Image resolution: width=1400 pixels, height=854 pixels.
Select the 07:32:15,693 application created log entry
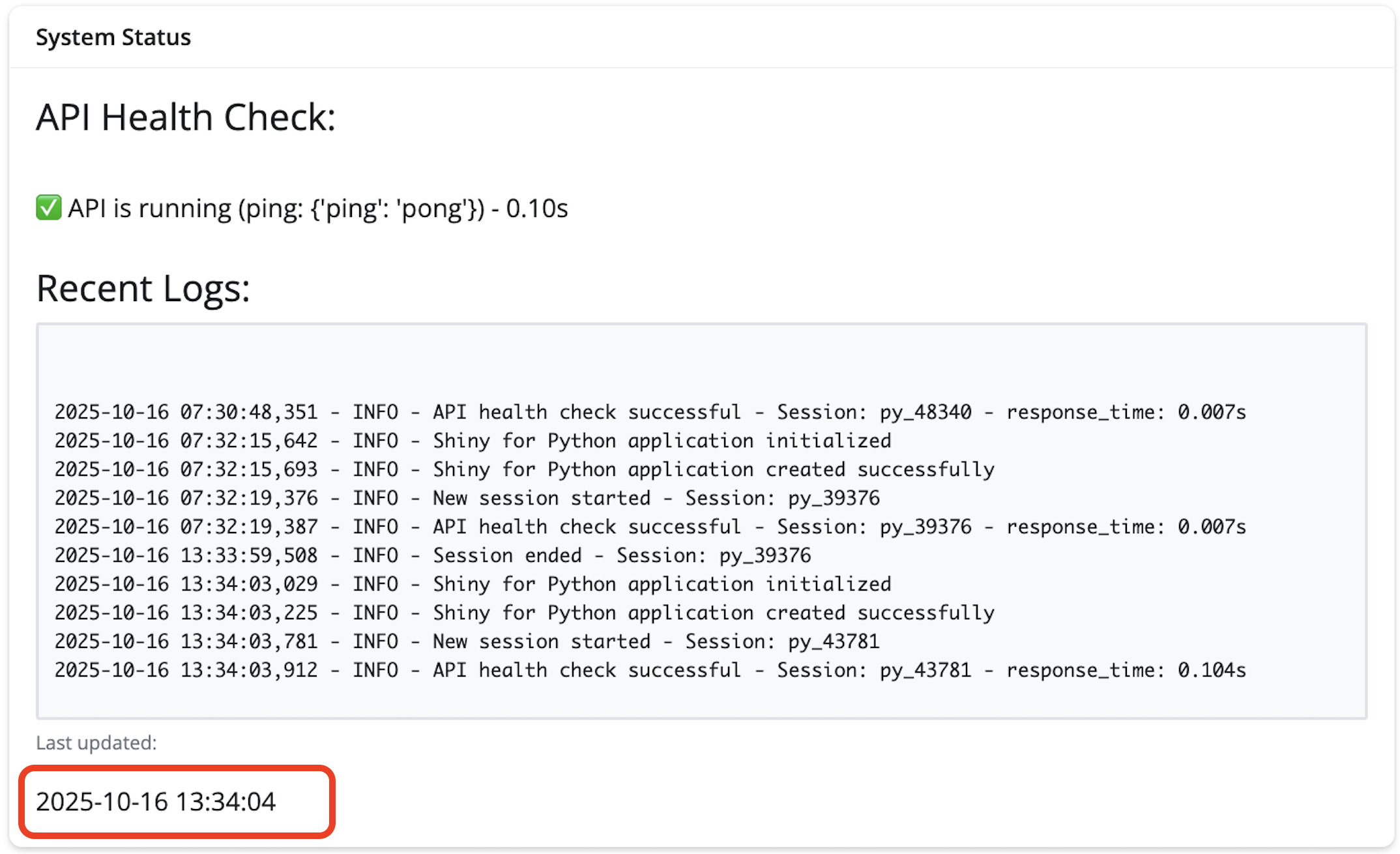(x=524, y=469)
